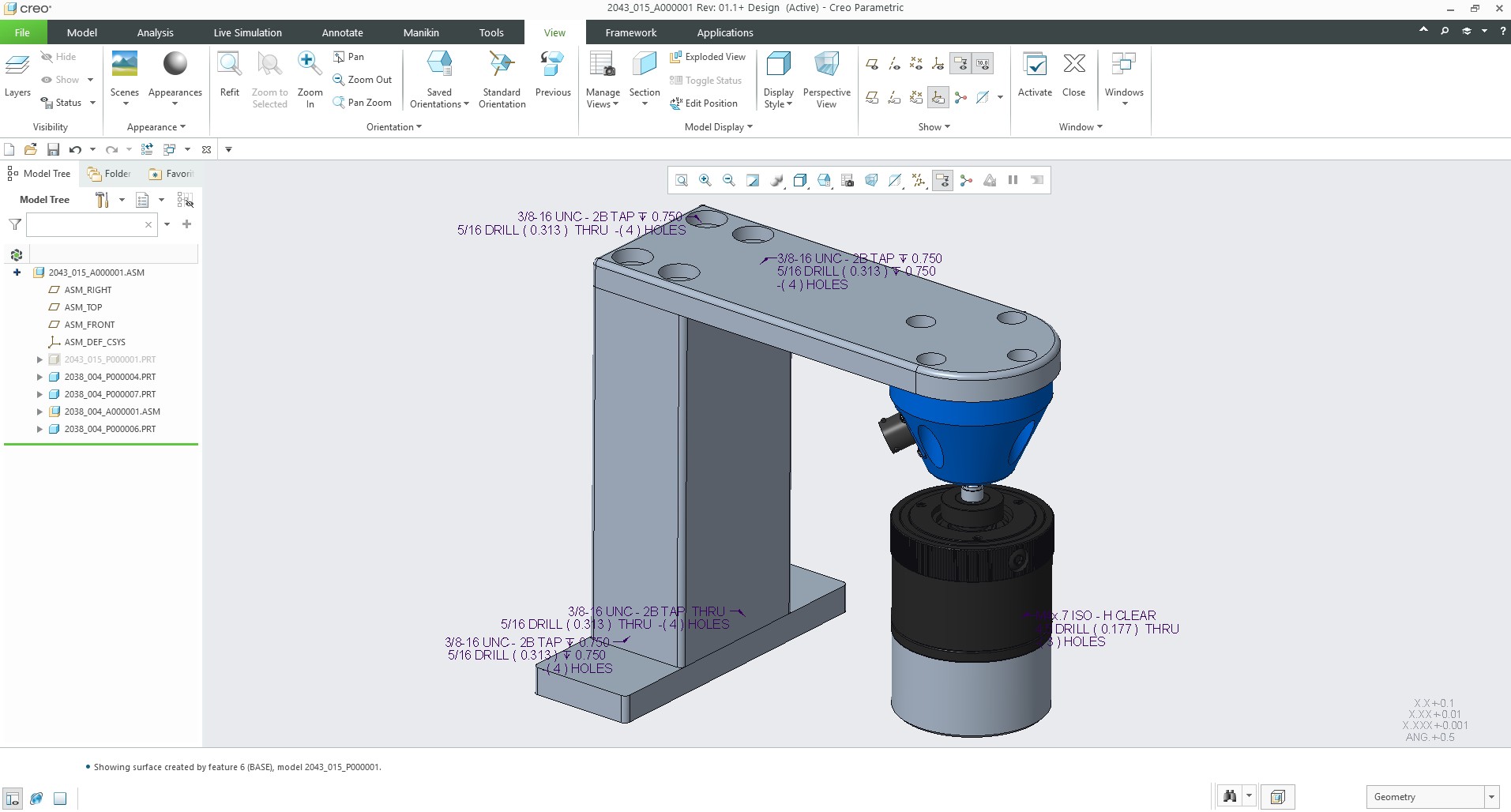The height and width of the screenshot is (812, 1511).
Task: Click in-graphics toolbar Refit icon
Action: click(x=682, y=180)
